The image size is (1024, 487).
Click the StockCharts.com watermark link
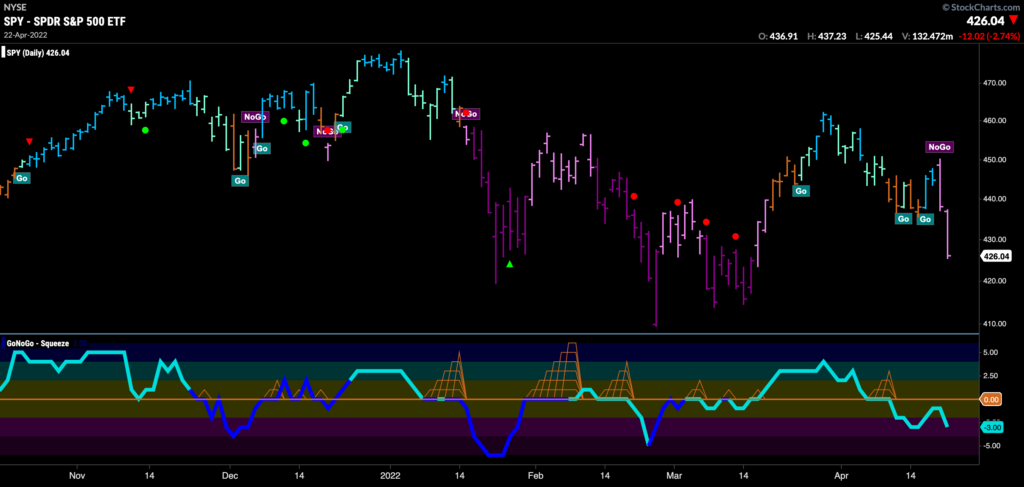(x=982, y=7)
